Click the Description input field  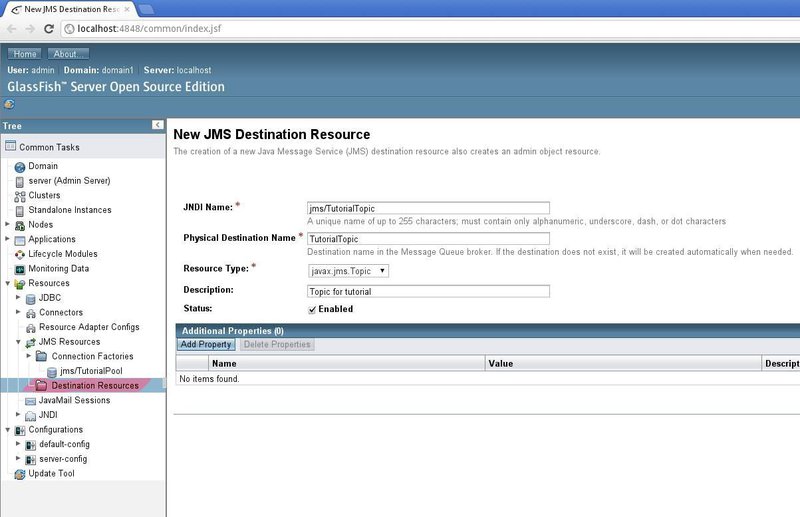428,291
